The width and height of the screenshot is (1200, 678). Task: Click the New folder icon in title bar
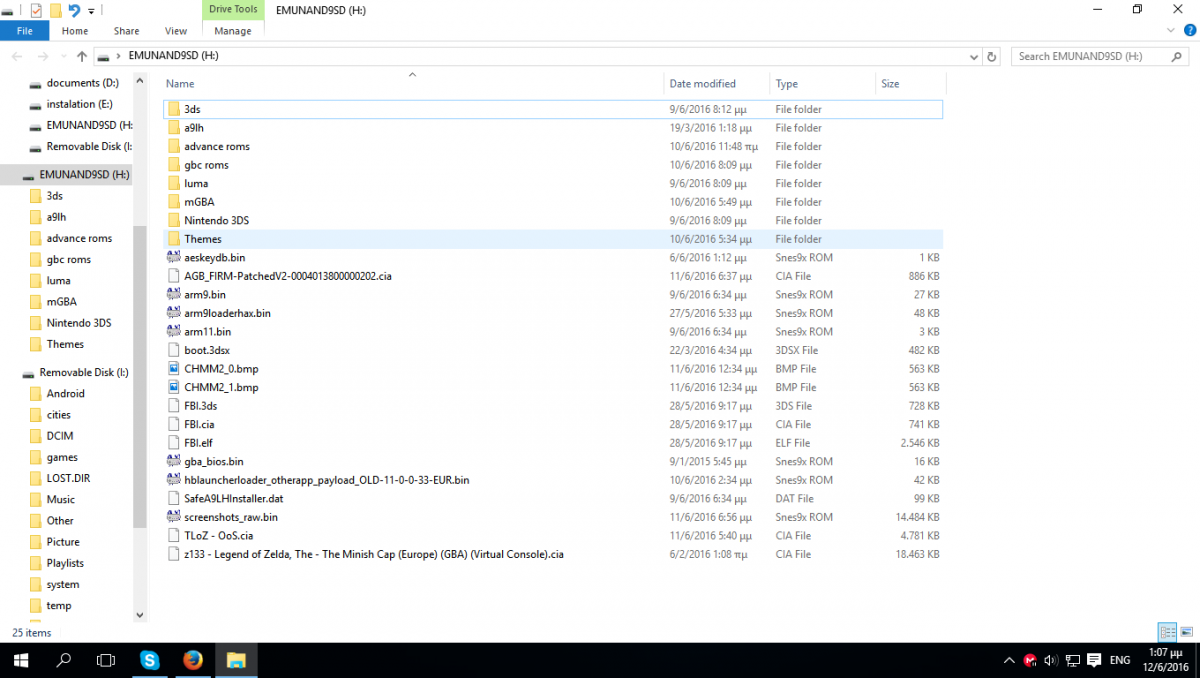tap(55, 10)
